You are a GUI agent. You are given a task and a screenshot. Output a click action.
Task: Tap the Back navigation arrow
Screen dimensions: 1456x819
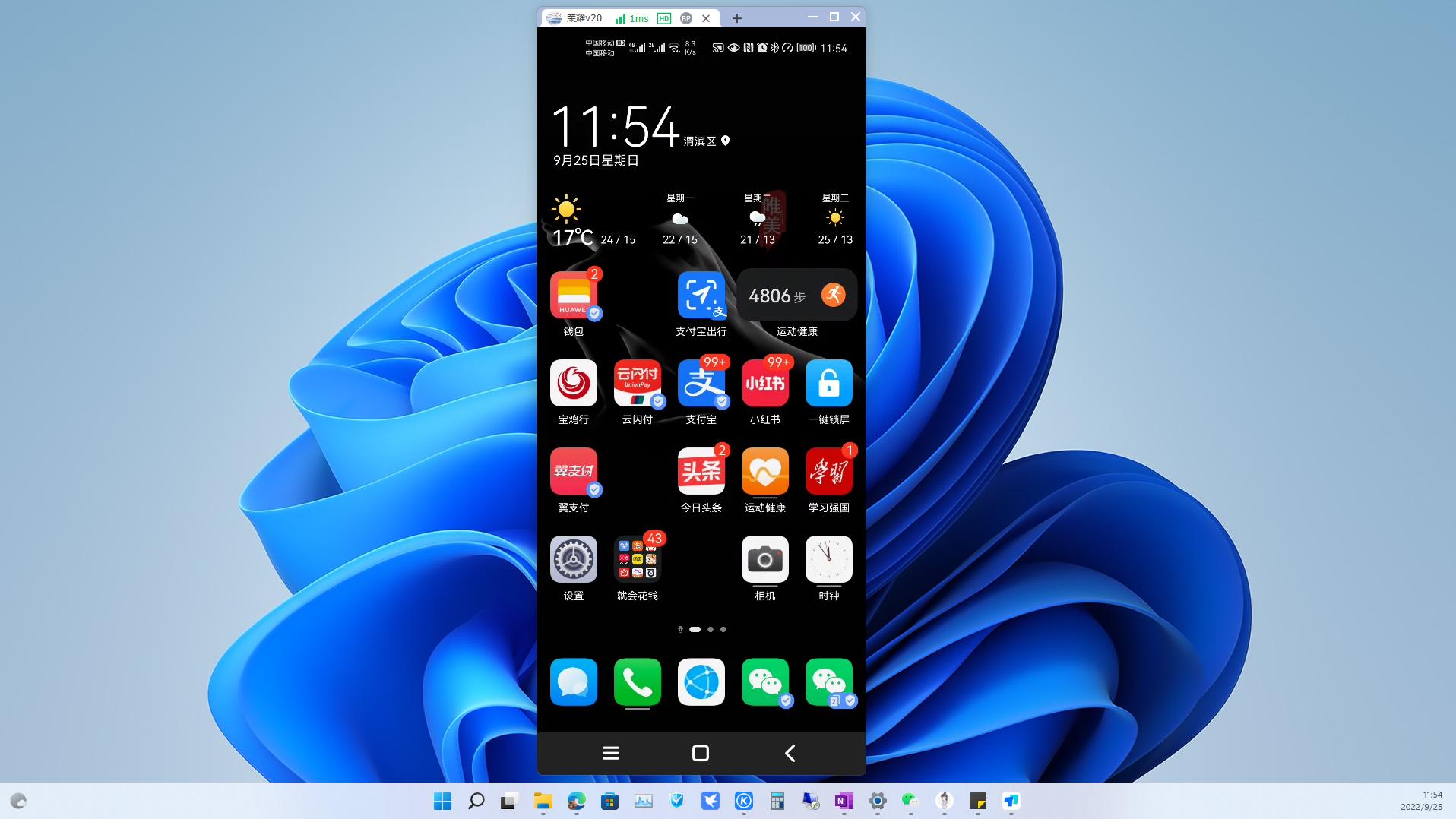(x=790, y=753)
